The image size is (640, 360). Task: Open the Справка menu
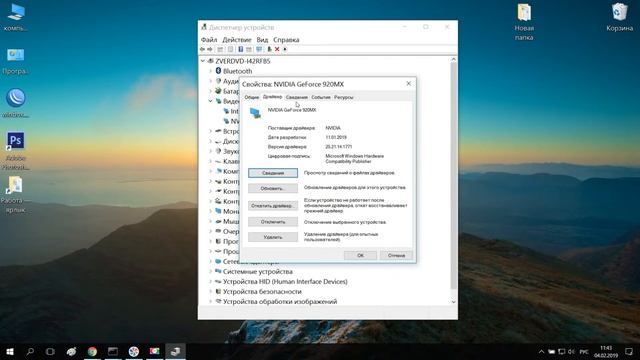[x=286, y=40]
